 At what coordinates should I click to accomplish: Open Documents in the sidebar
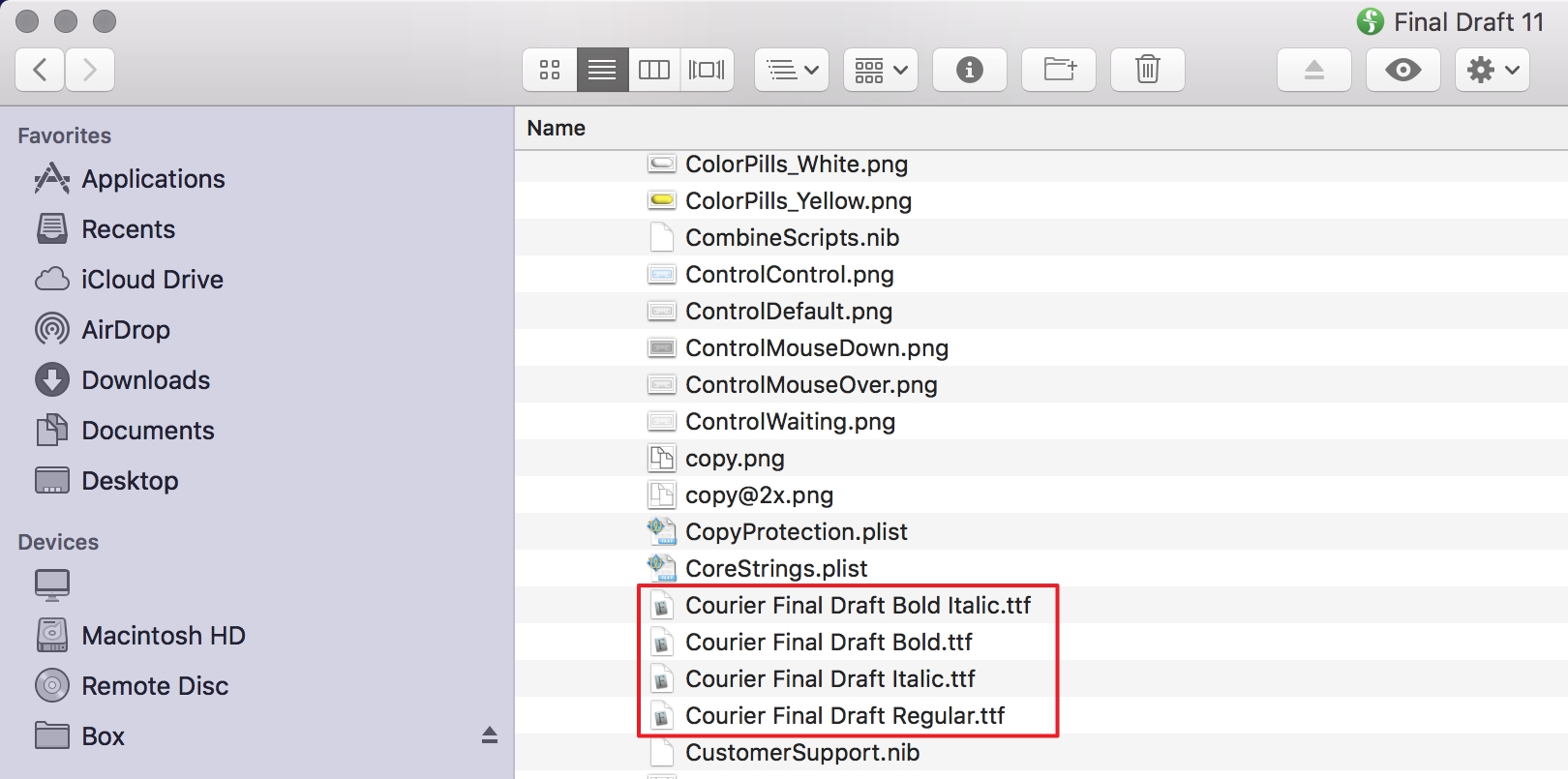point(147,431)
